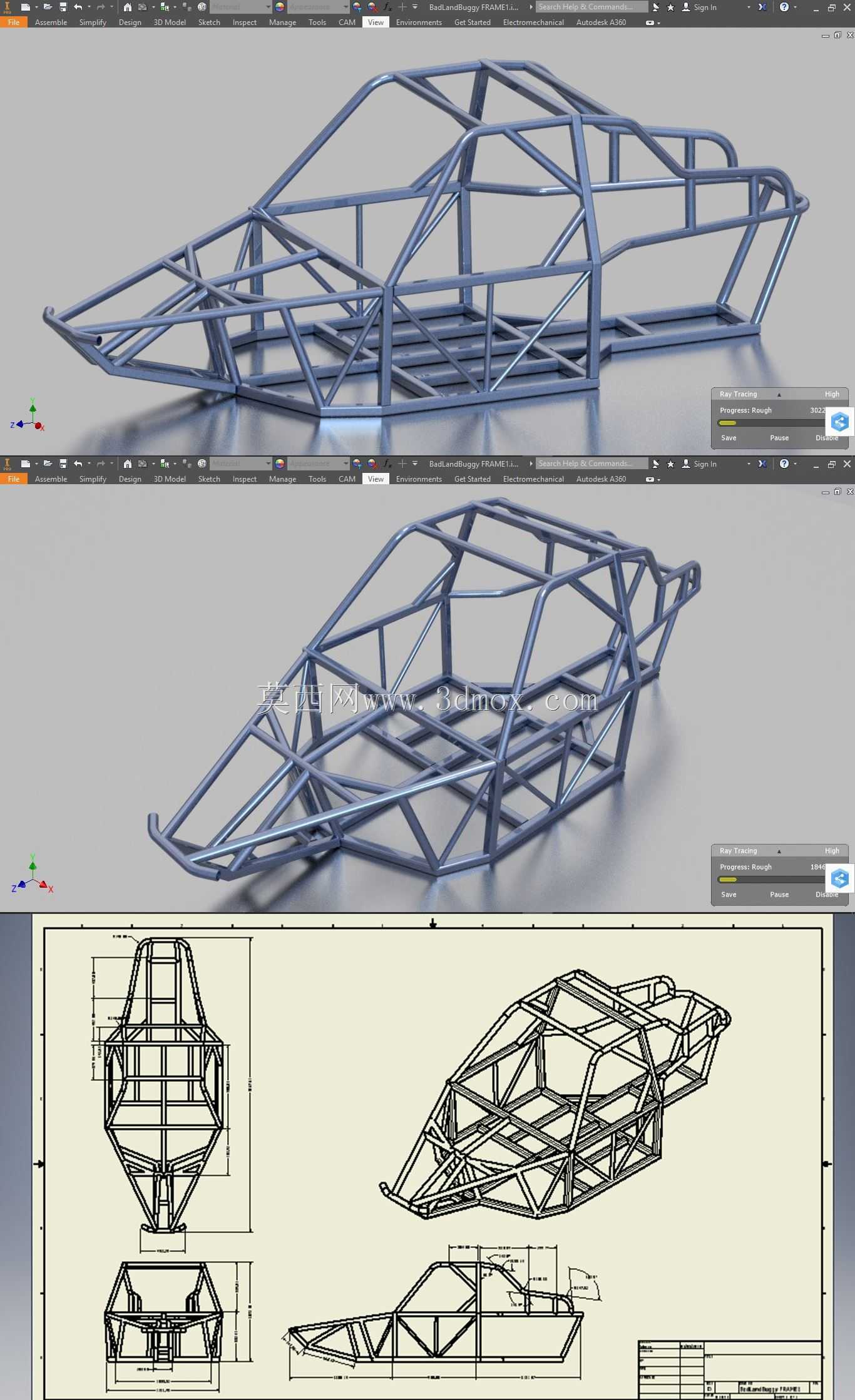
Task: Click Favorites star icon in upper window
Action: click(670, 8)
